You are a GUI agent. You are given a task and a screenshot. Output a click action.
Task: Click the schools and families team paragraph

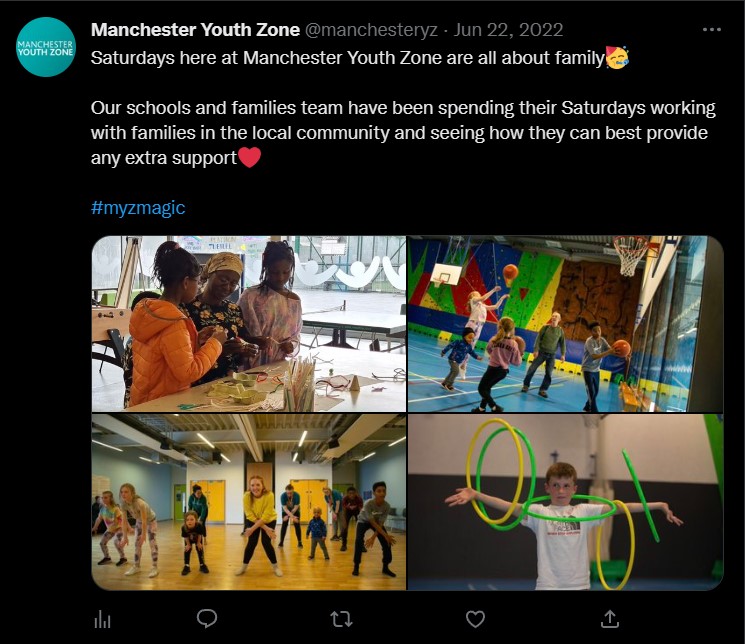point(403,133)
